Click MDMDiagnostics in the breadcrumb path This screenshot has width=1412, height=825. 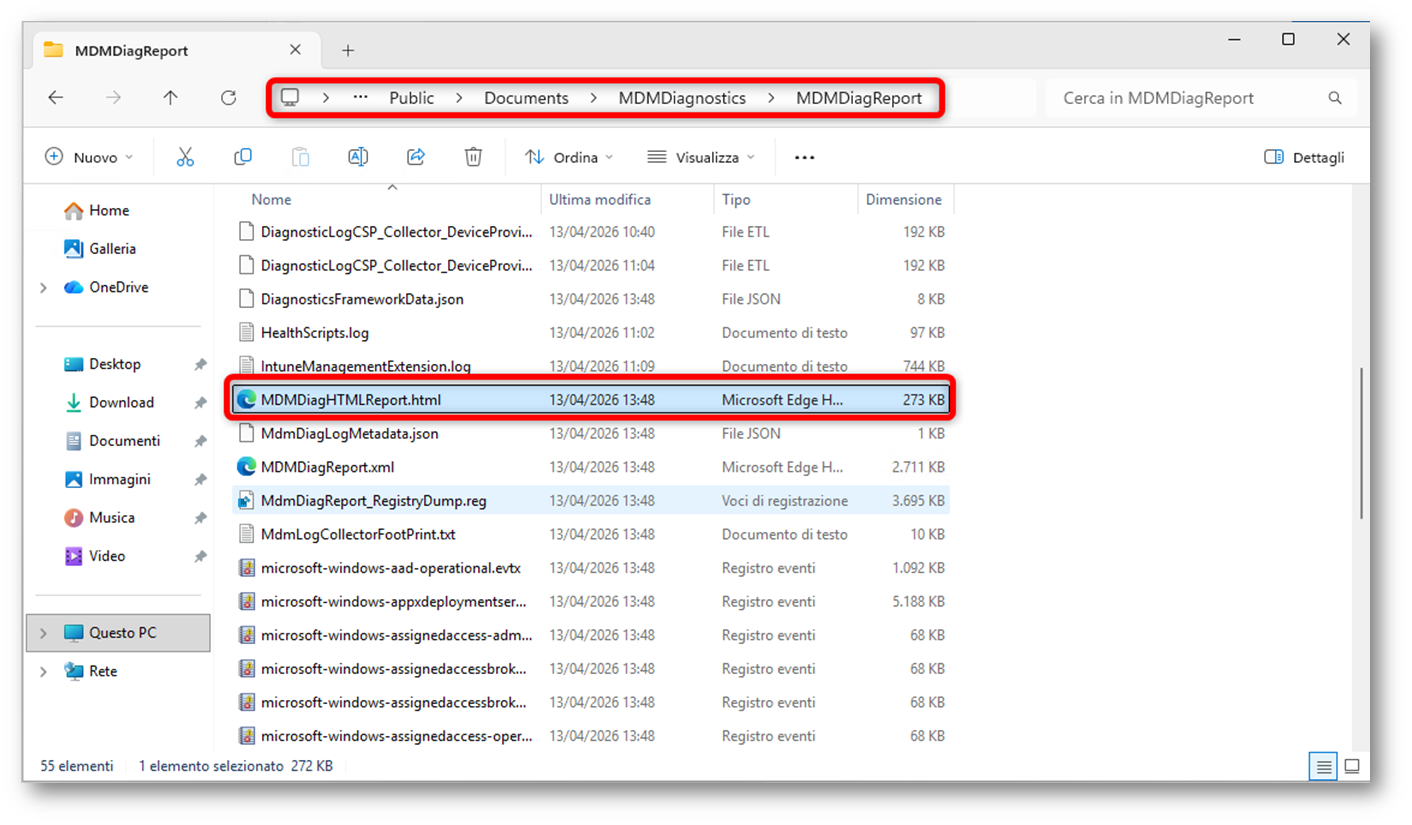[682, 98]
